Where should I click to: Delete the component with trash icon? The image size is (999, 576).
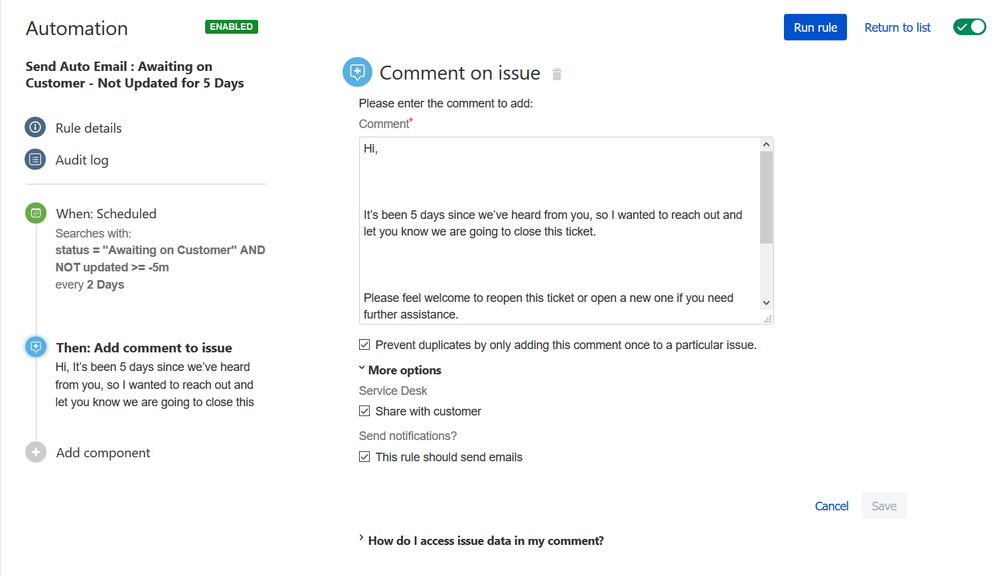point(557,74)
